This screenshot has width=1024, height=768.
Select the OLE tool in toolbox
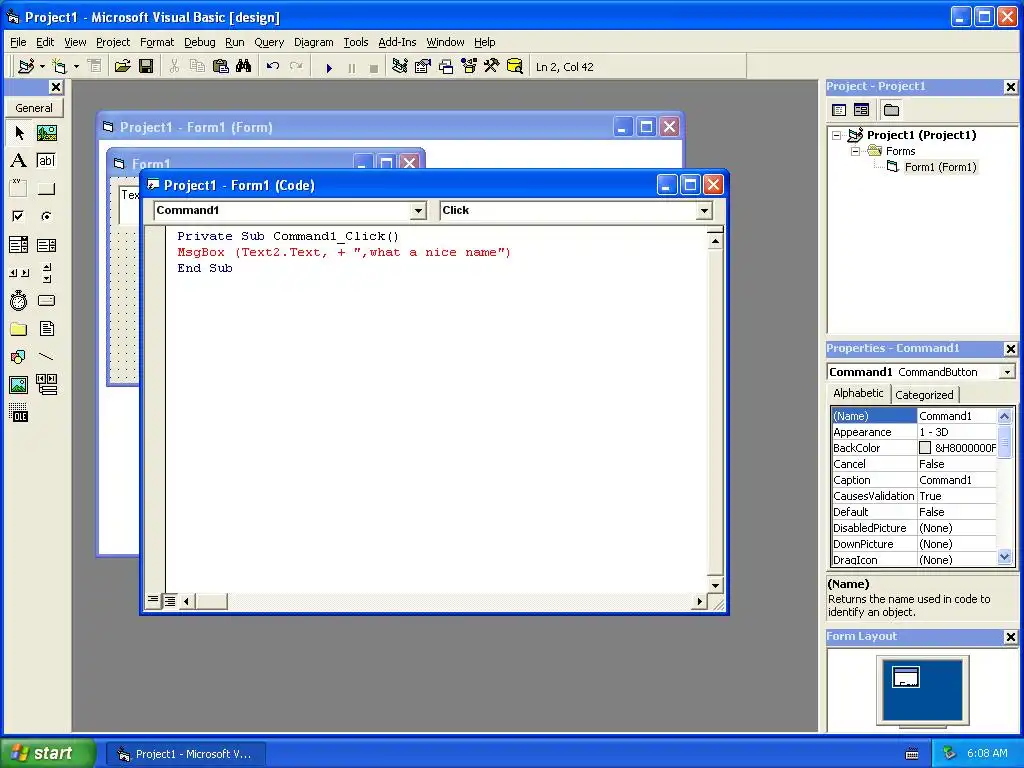[19, 413]
